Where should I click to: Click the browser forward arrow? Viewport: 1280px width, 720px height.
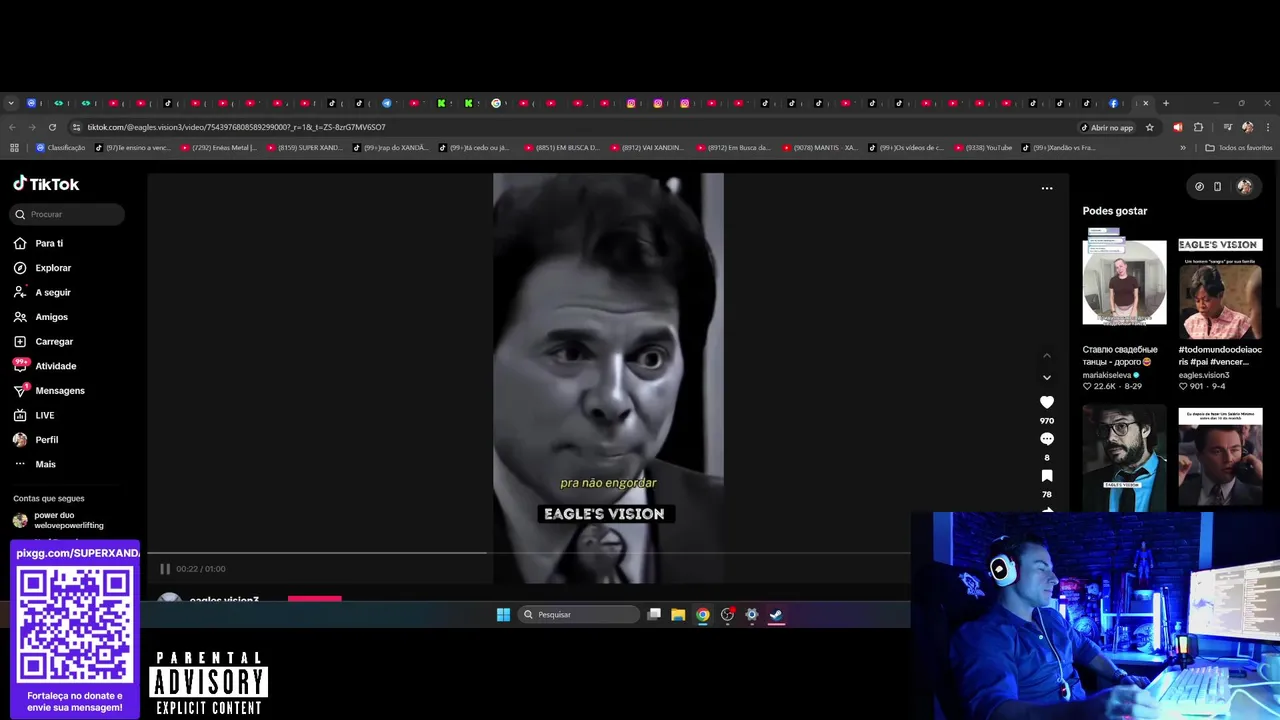[32, 127]
